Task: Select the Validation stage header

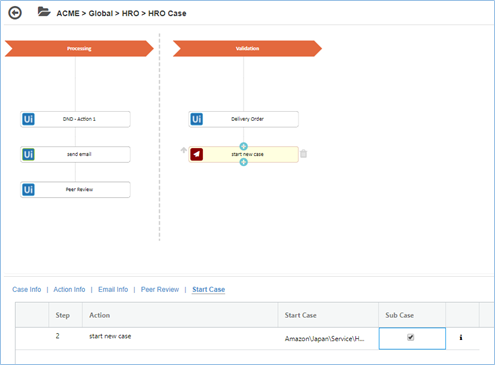Action: [x=247, y=49]
